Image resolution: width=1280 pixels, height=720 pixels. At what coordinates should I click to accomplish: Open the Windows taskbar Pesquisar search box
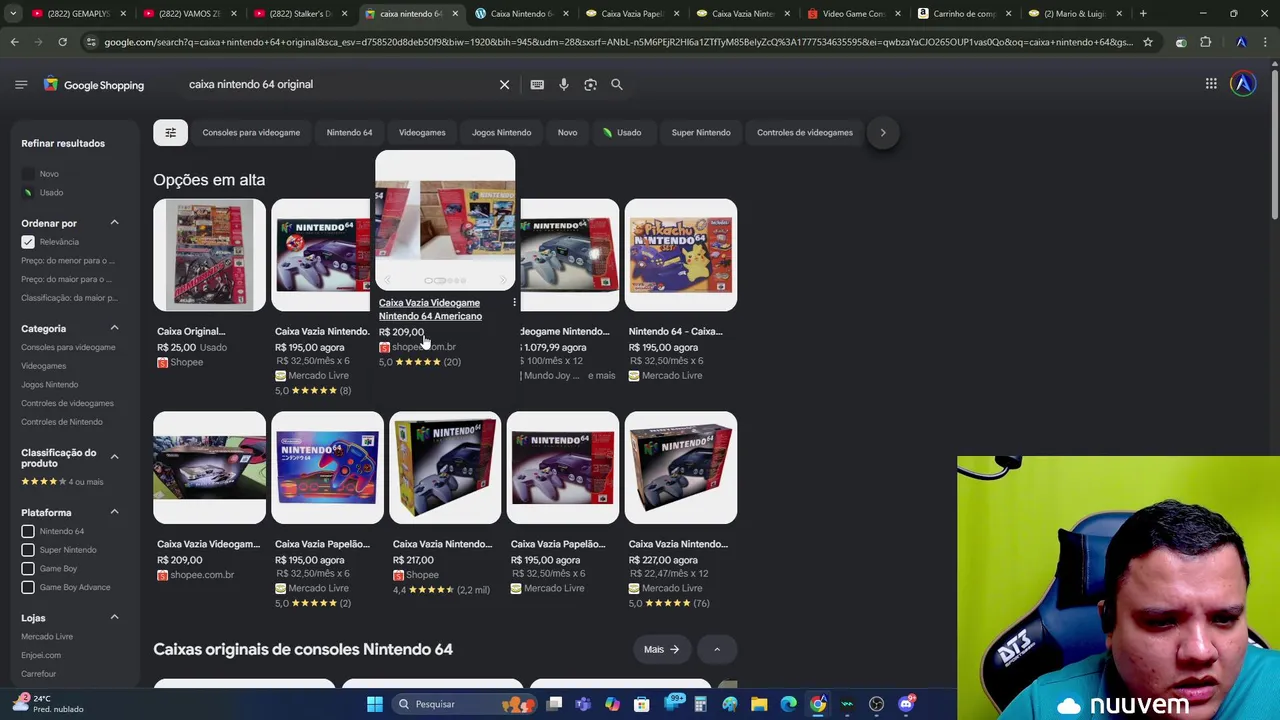462,704
